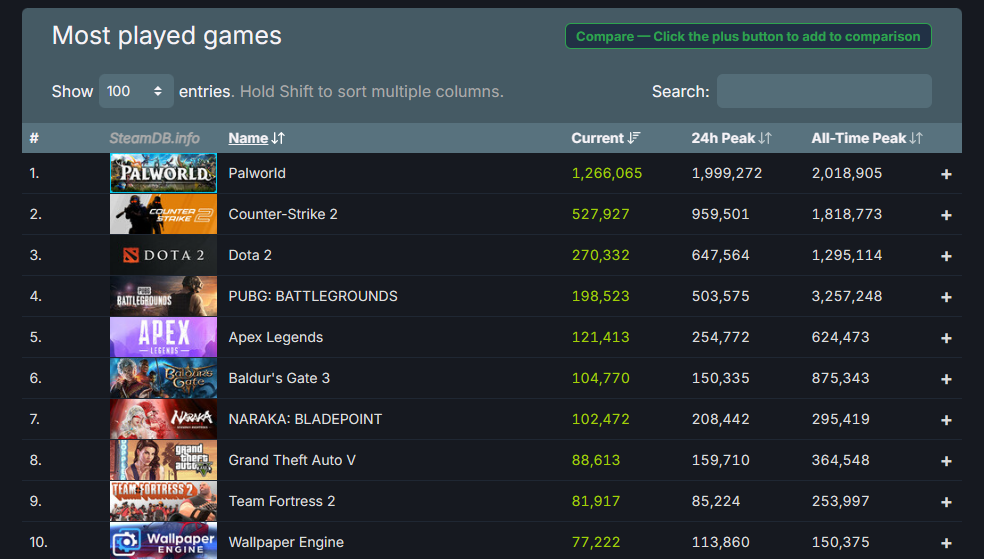Select Baldur's Gate 3 all-time peak 875,343

click(840, 378)
